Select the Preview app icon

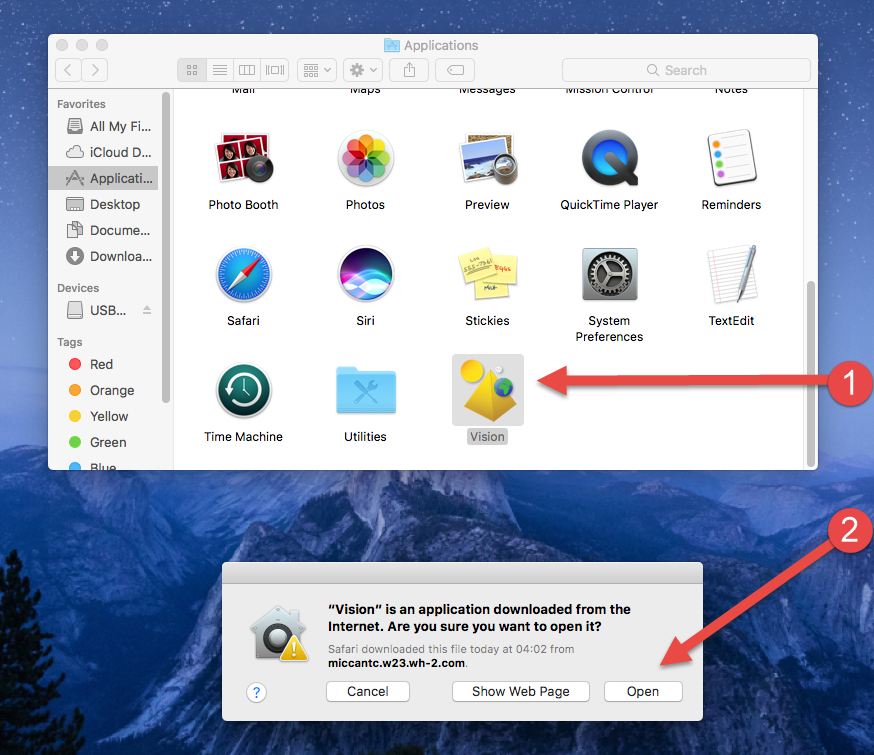click(488, 159)
